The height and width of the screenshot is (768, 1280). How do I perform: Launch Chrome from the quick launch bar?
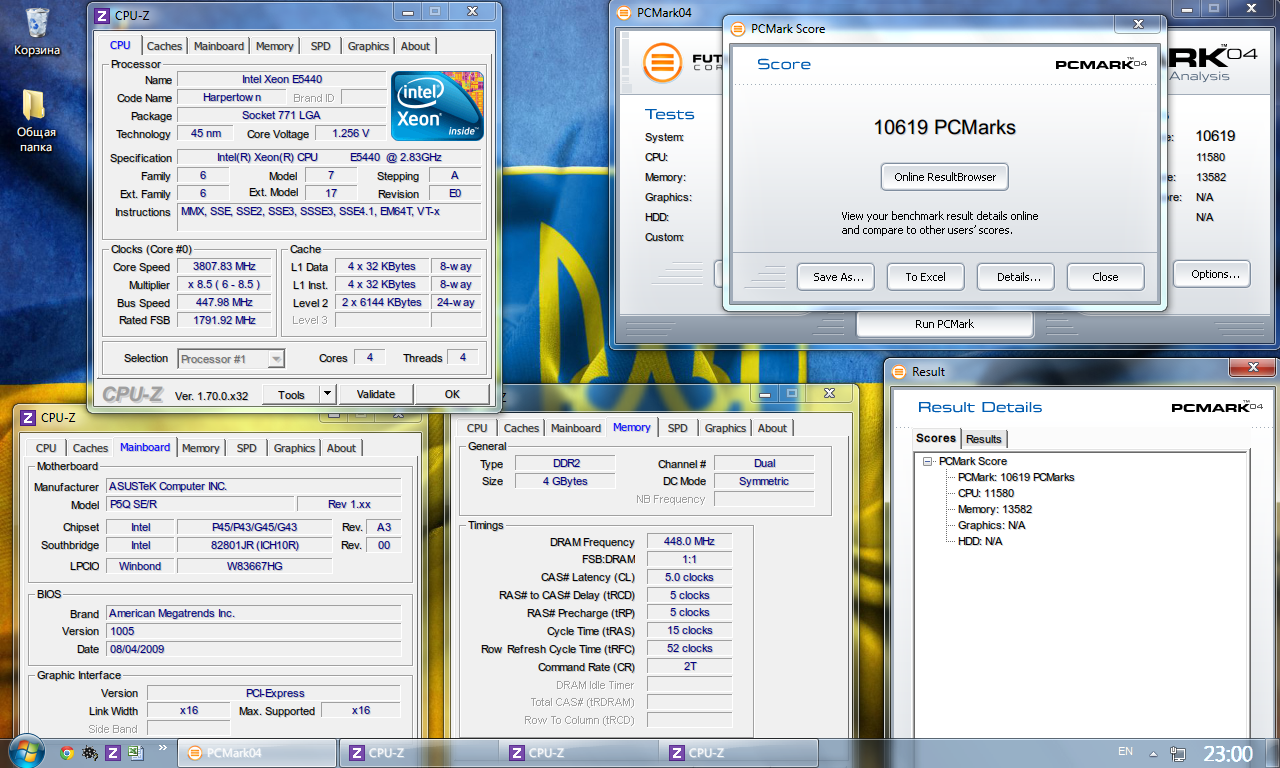tap(67, 753)
